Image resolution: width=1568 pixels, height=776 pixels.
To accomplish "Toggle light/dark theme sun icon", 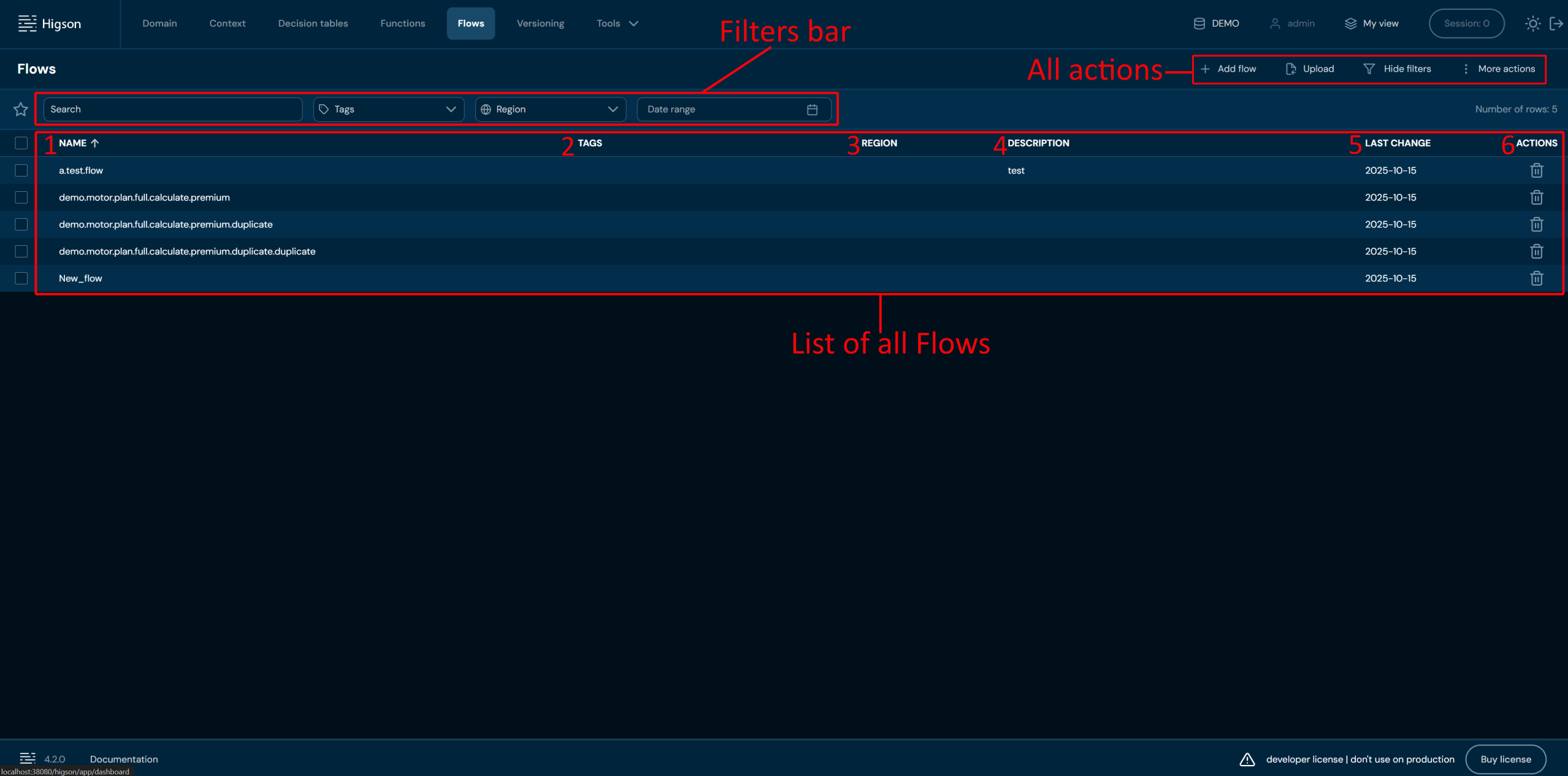I will [1532, 24].
